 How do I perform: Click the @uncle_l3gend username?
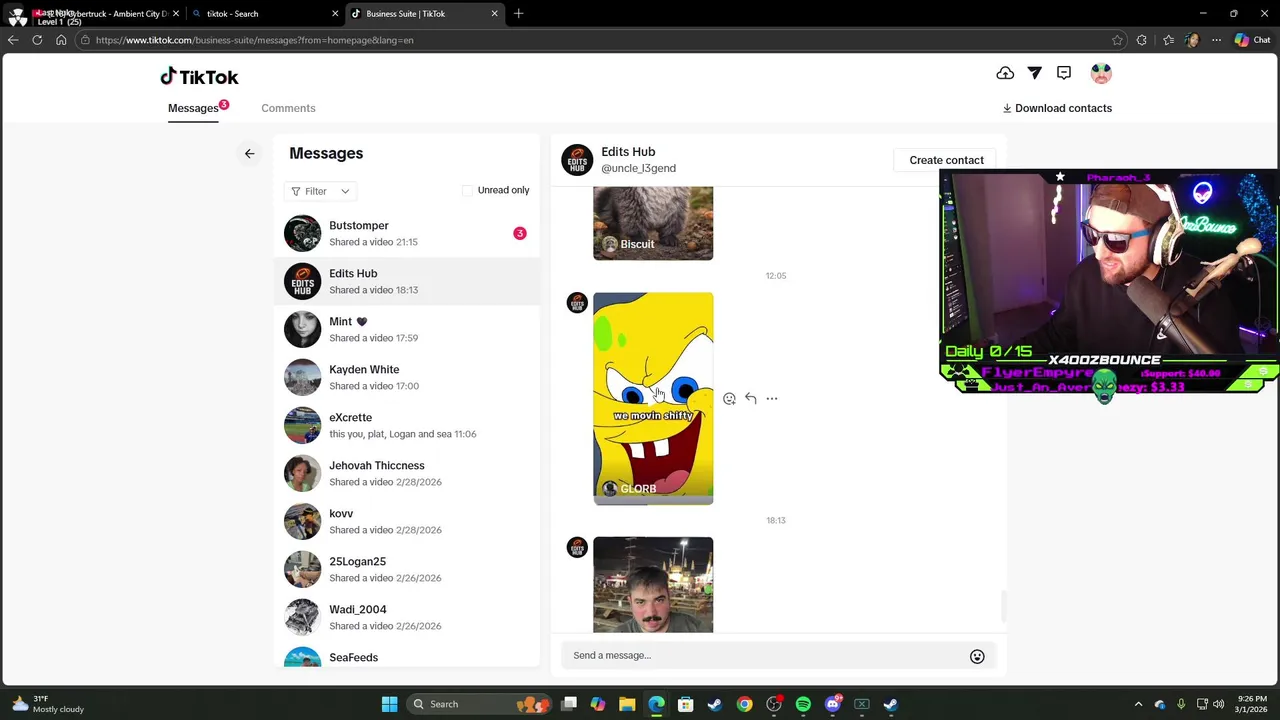tap(638, 168)
